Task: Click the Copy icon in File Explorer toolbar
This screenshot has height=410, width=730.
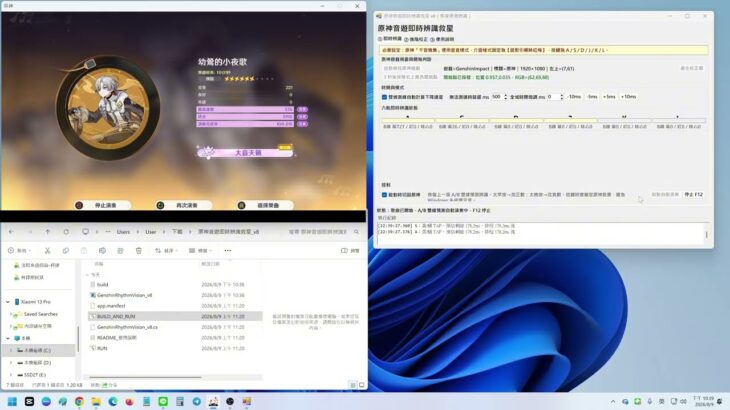Action: [66, 250]
